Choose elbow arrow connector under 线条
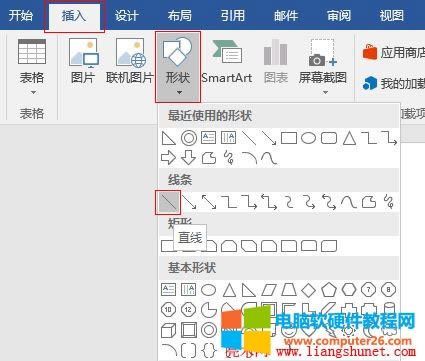The image size is (425, 361). click(x=249, y=202)
